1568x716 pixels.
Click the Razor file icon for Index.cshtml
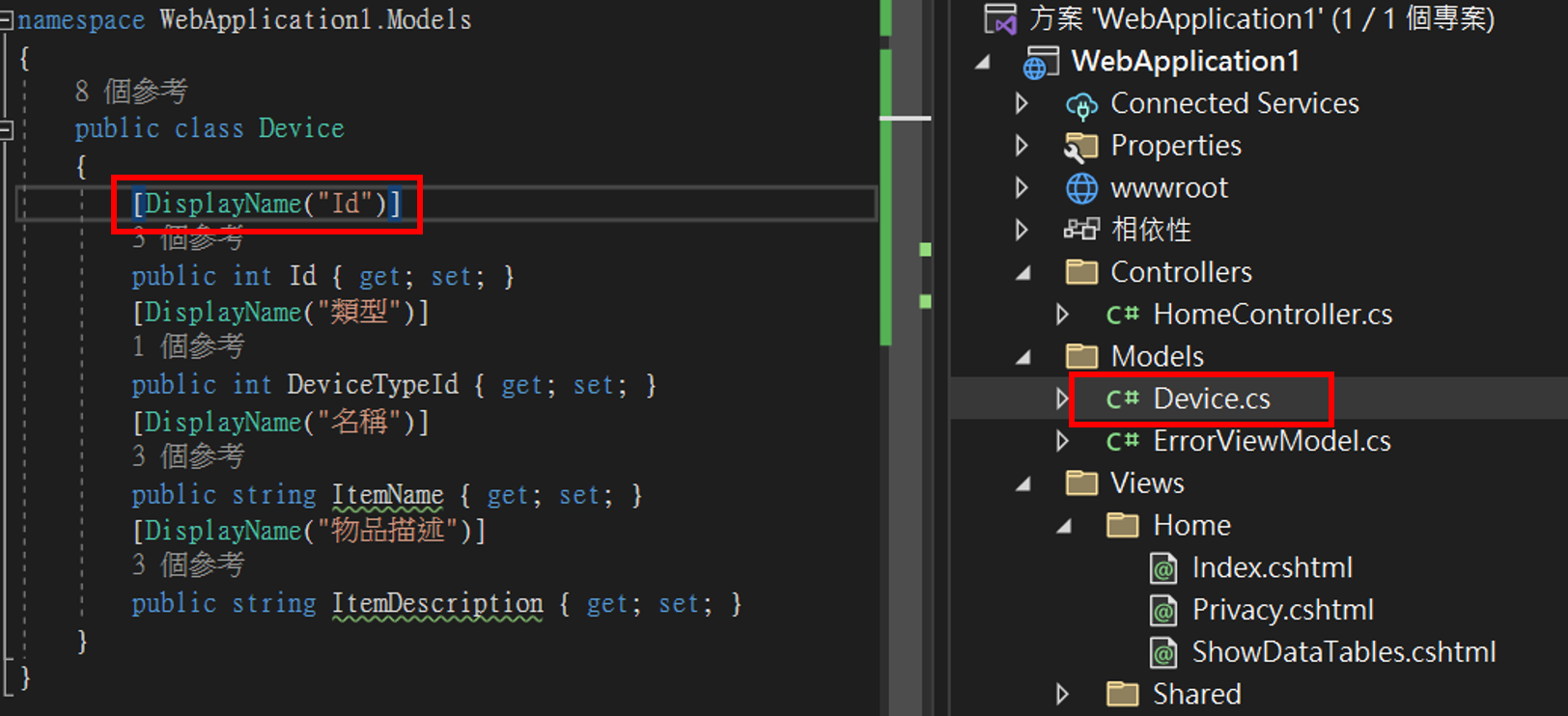pyautogui.click(x=1163, y=568)
